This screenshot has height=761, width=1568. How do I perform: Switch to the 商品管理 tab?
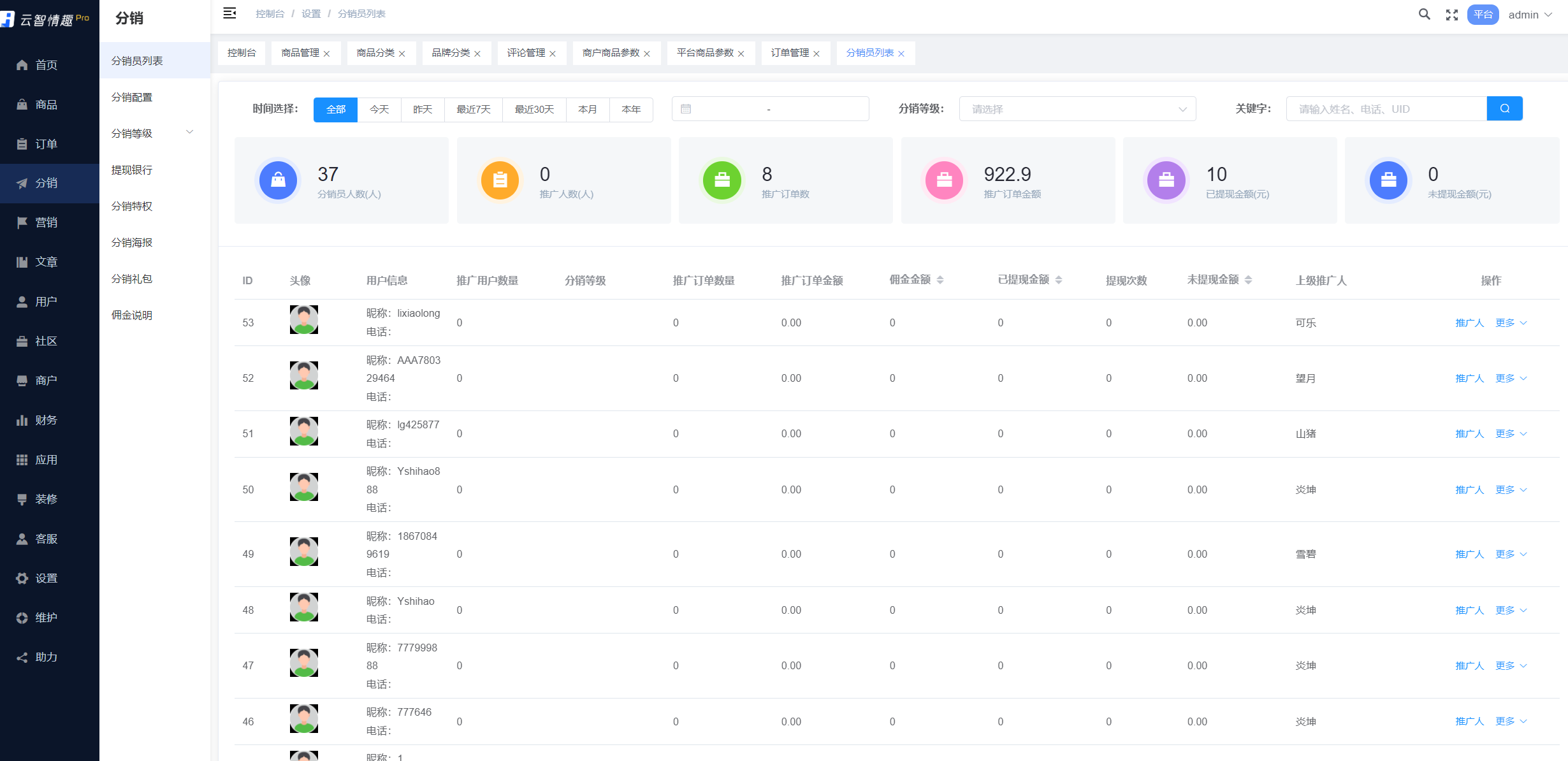300,53
